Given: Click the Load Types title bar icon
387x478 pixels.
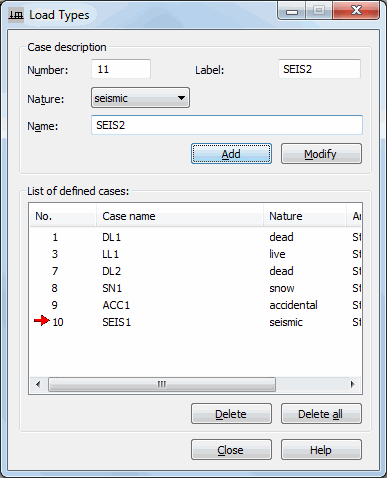Looking at the screenshot, I should (16, 15).
